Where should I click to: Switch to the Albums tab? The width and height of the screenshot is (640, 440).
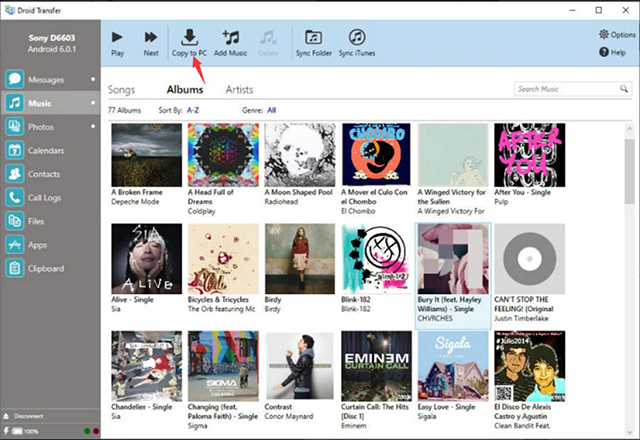click(185, 90)
